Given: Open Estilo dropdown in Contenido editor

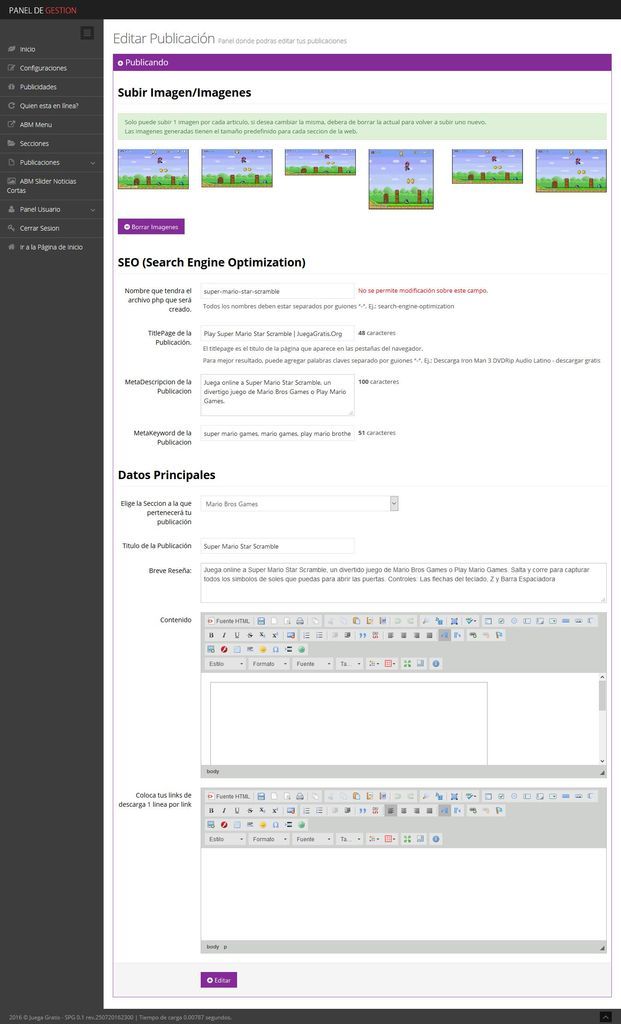Looking at the screenshot, I should 225,664.
